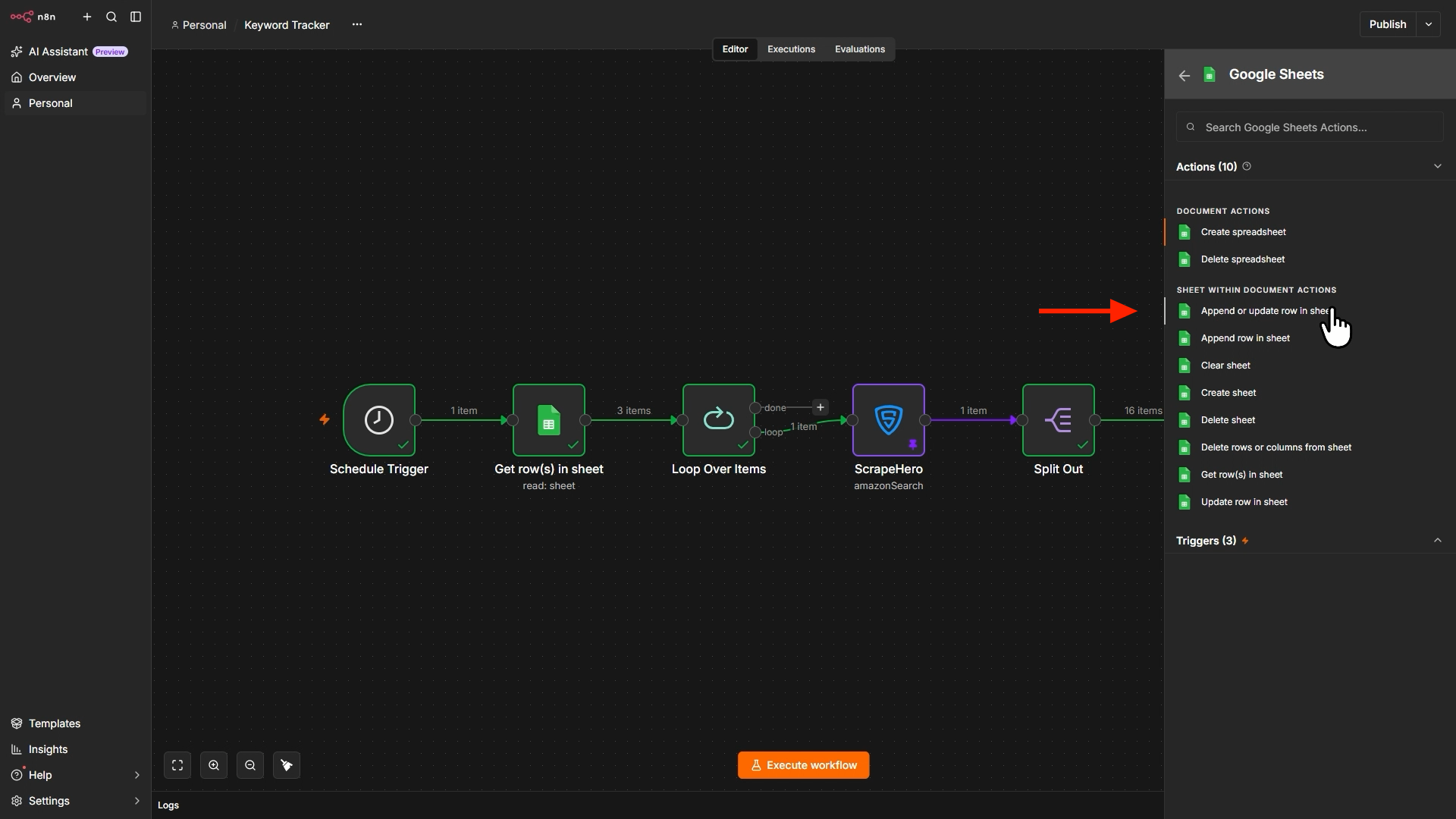Select the ScrapeHero node
1456x819 pixels.
coord(889,420)
